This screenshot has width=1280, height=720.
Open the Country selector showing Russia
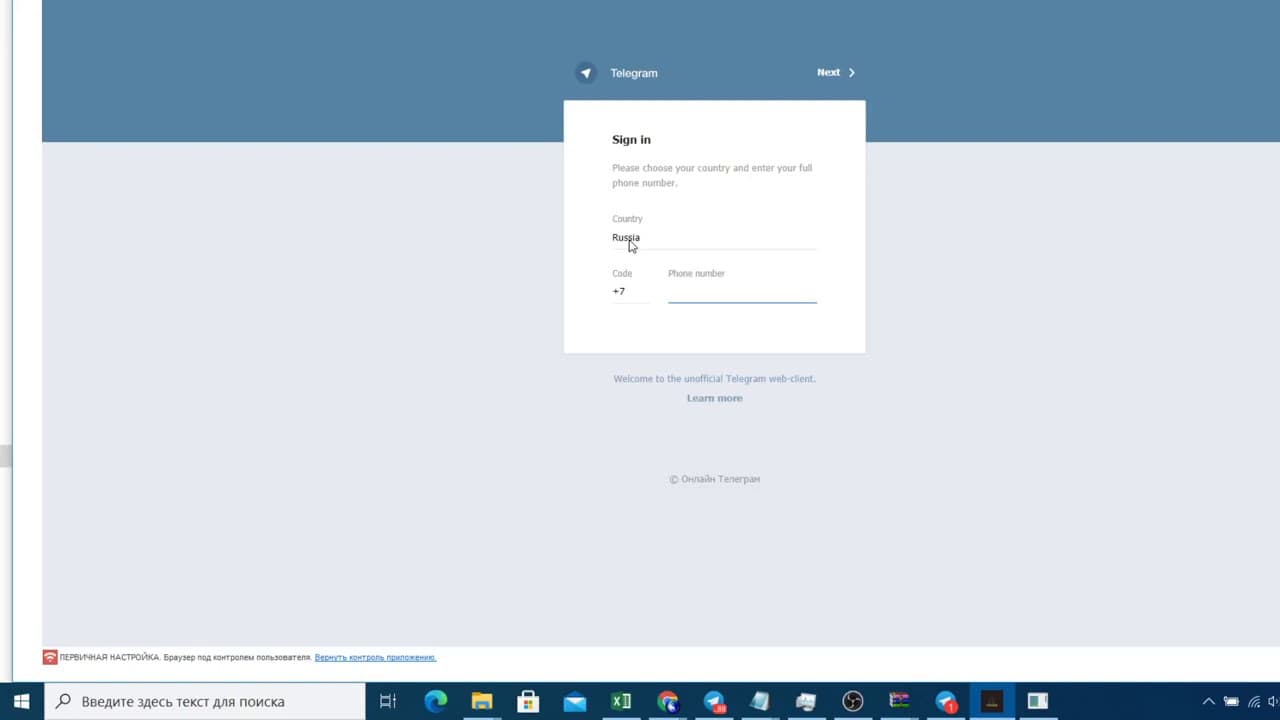[714, 238]
